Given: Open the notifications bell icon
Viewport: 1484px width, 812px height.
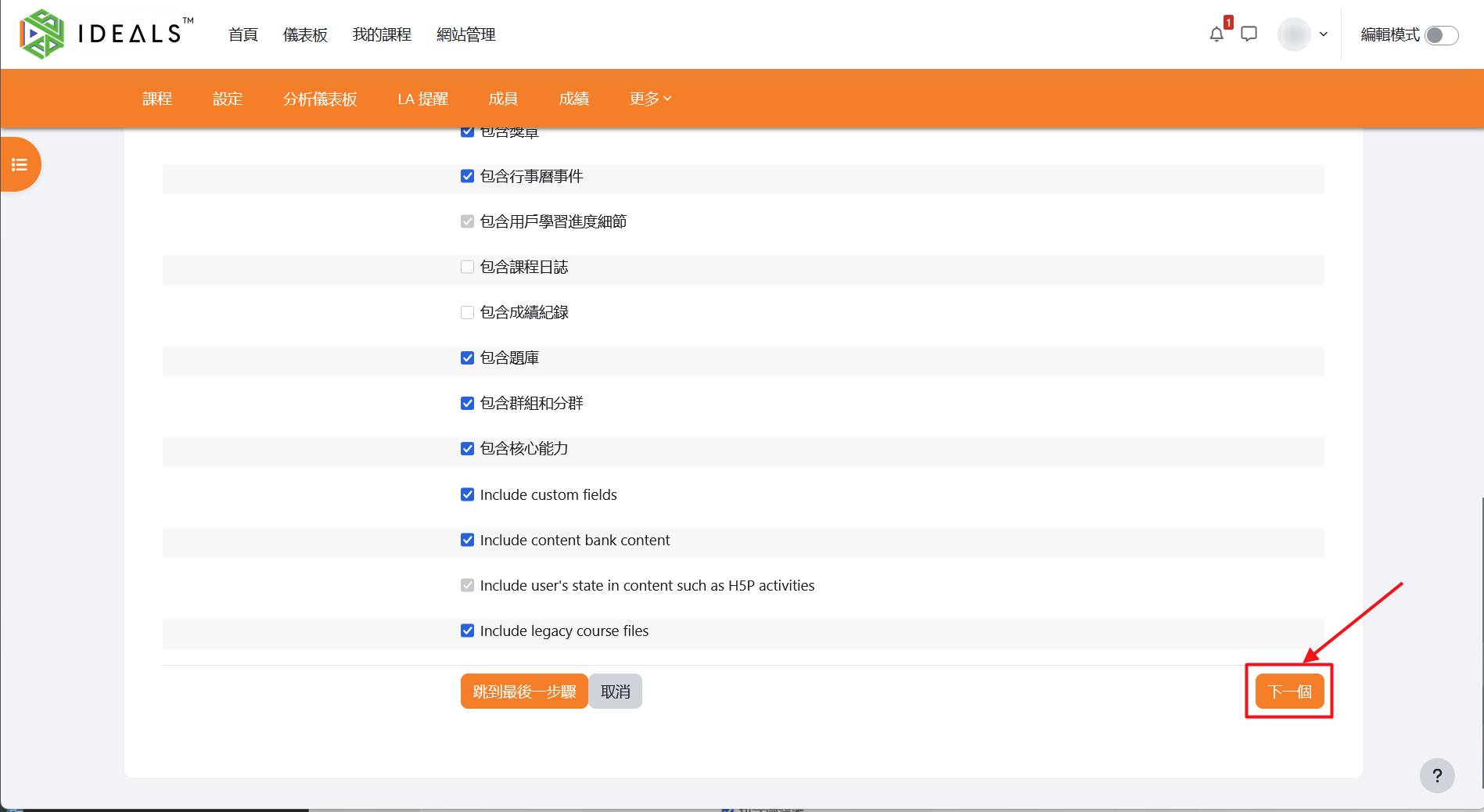Looking at the screenshot, I should coord(1216,34).
